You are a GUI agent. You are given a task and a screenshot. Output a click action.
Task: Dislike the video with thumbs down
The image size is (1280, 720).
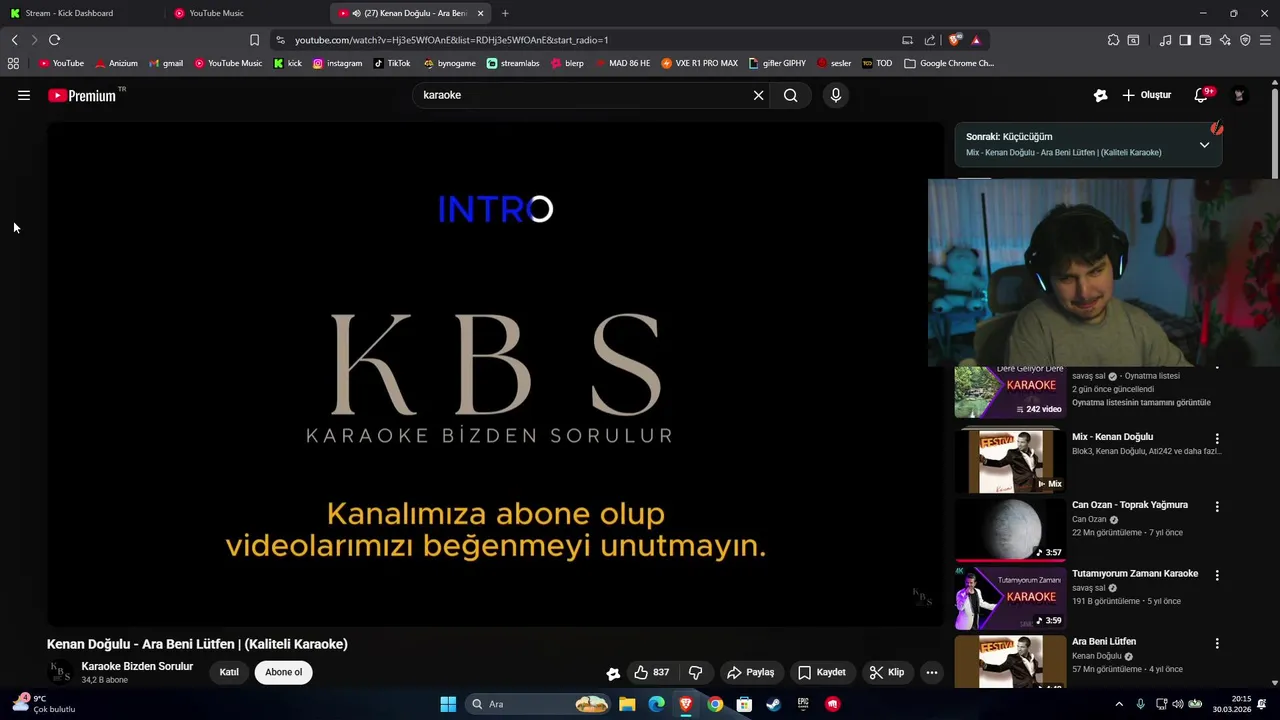tap(696, 672)
